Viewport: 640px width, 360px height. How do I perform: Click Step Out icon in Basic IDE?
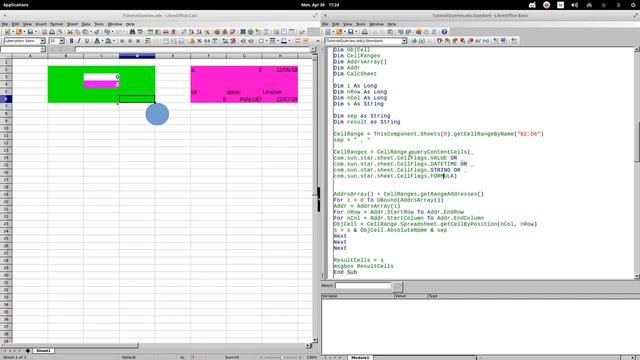455,41
